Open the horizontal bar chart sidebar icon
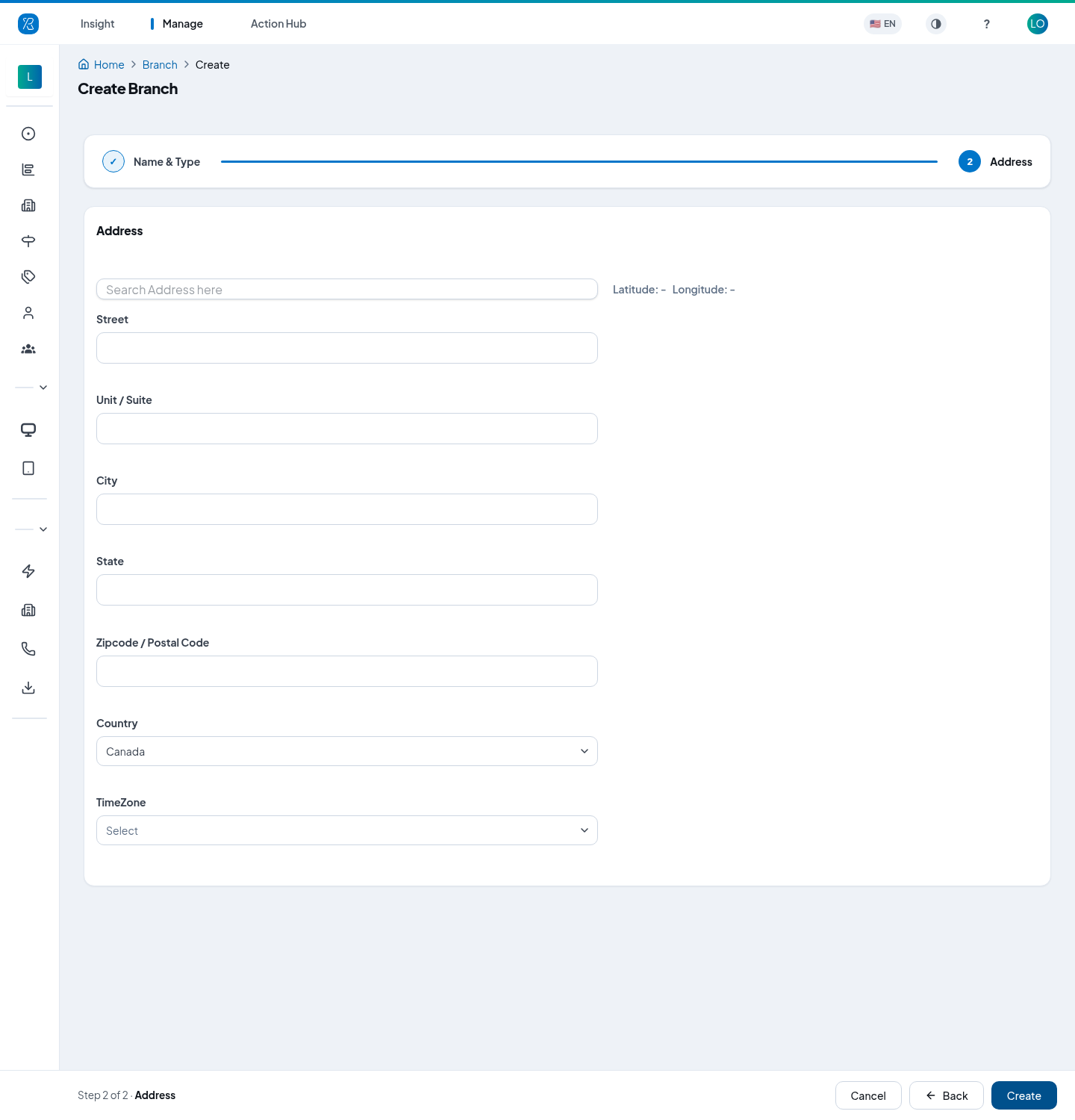Viewport: 1075px width, 1120px height. pos(28,169)
